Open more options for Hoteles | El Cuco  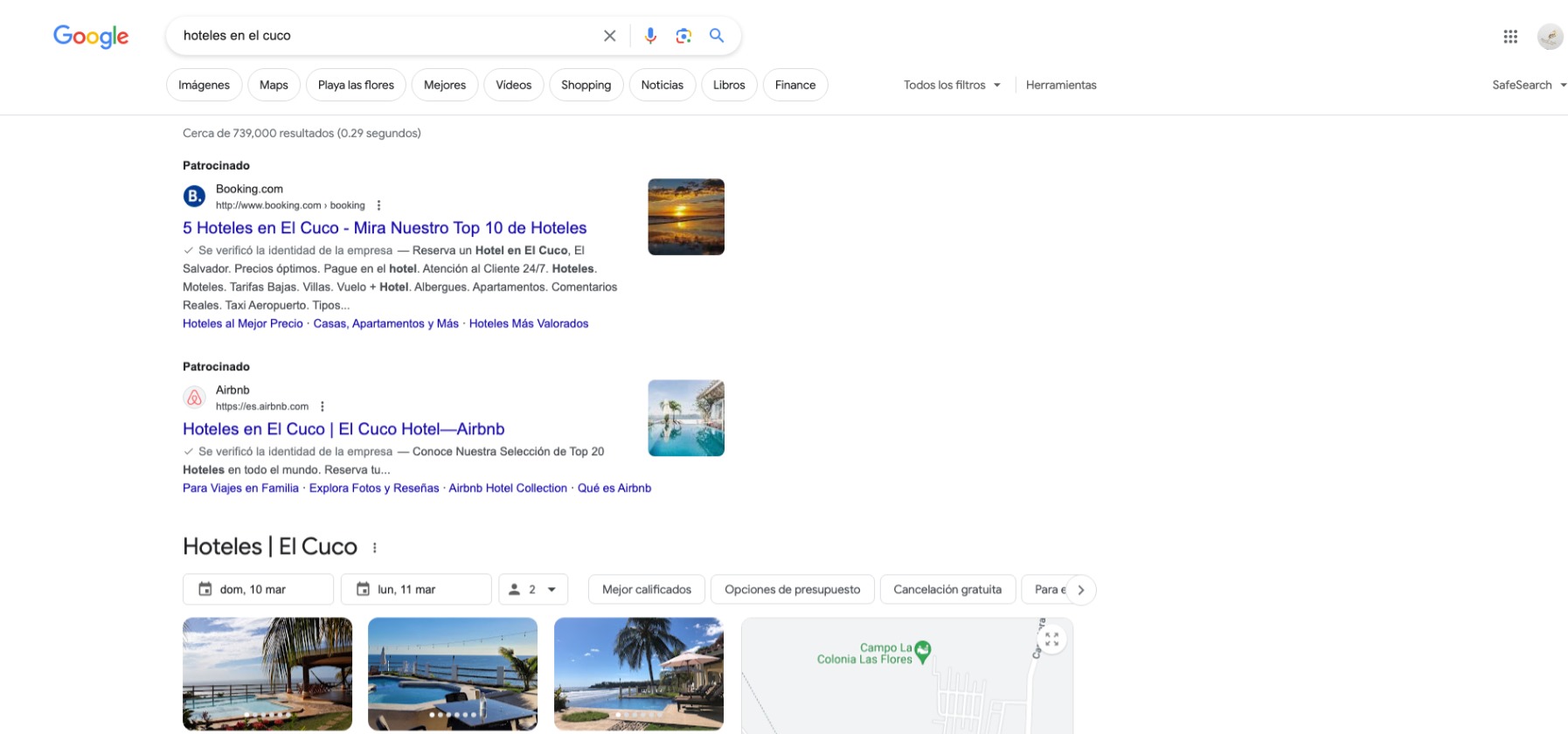click(374, 548)
